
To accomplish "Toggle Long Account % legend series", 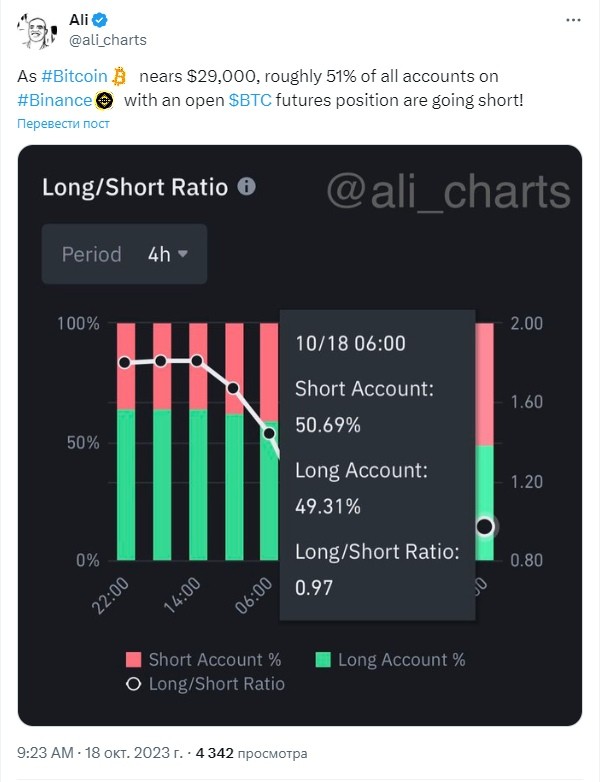I will [391, 660].
